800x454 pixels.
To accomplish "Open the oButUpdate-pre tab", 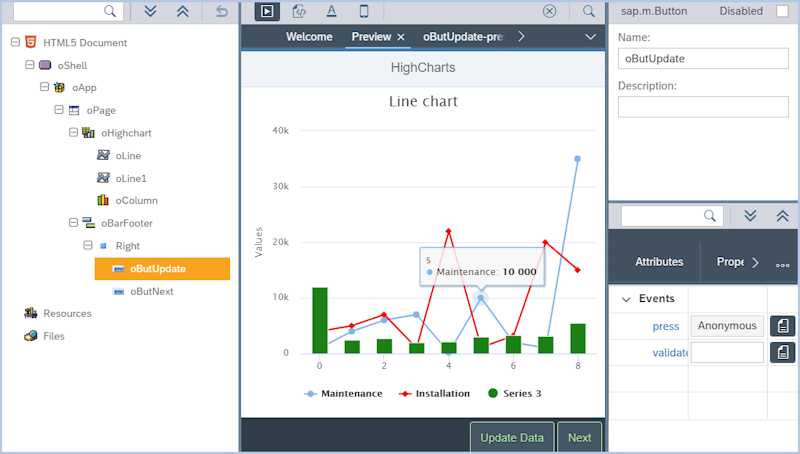I will (x=464, y=37).
